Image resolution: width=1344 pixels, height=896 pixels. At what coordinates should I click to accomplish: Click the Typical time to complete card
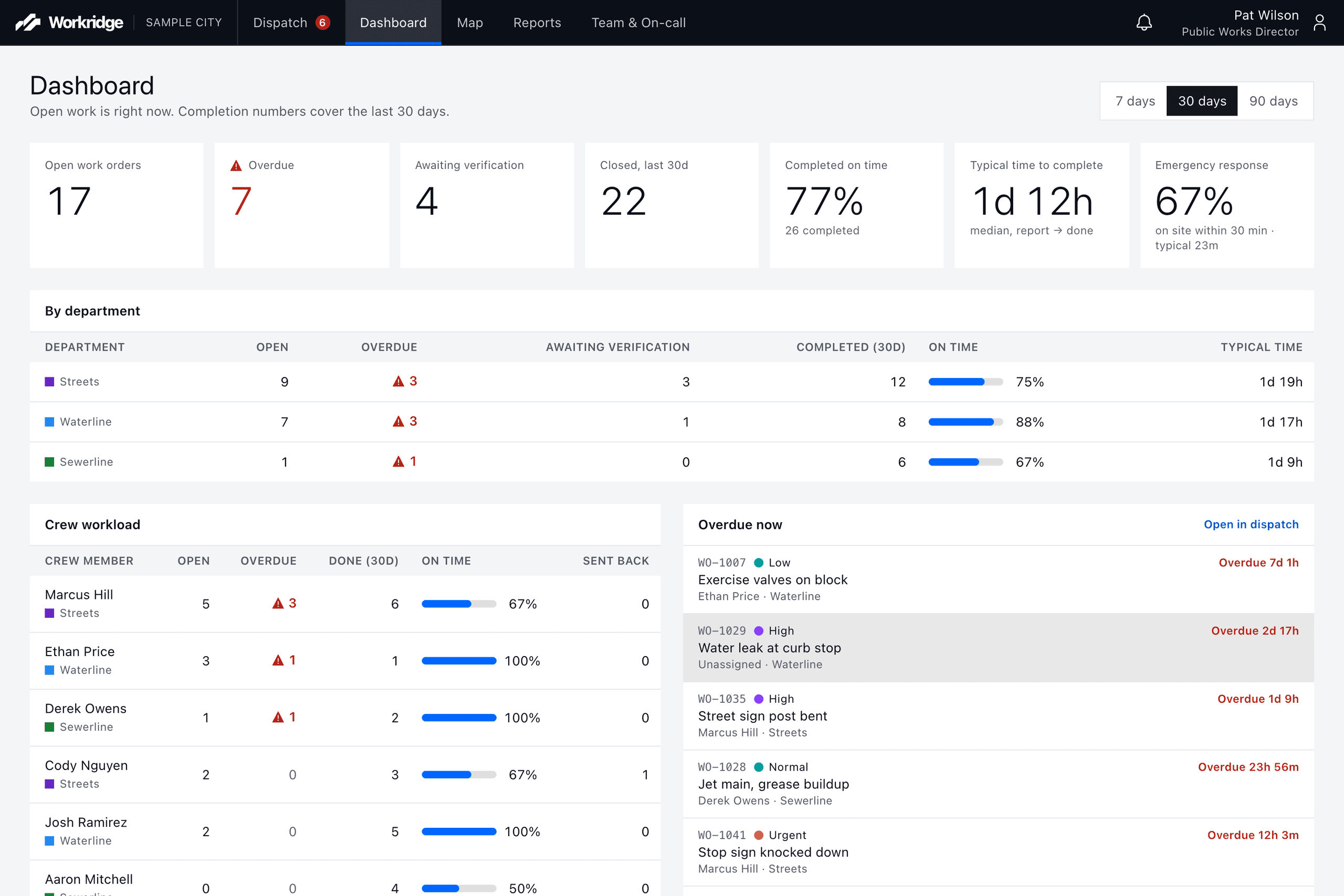tap(1042, 205)
